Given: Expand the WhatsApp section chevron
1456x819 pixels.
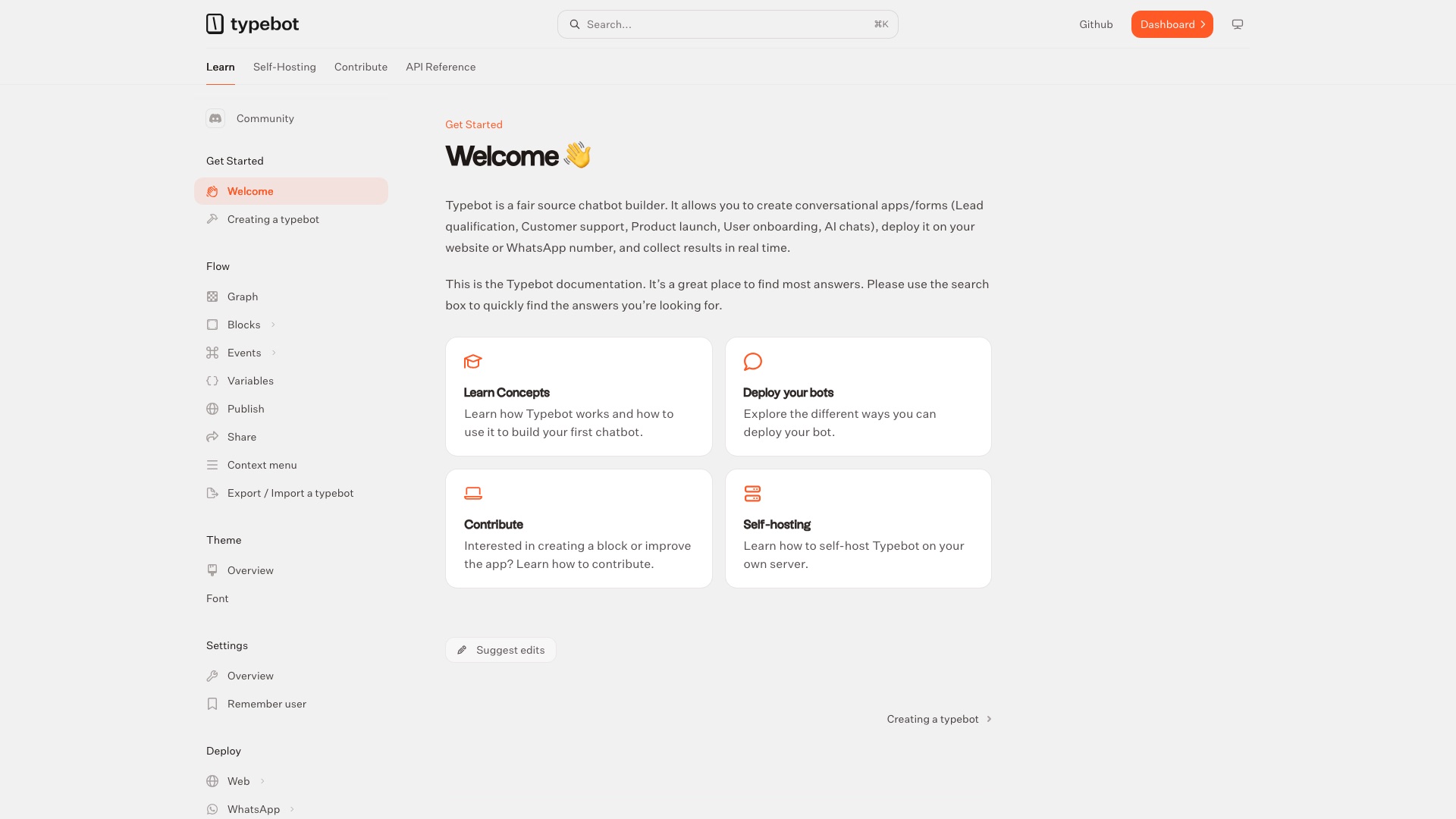Looking at the screenshot, I should (x=292, y=809).
